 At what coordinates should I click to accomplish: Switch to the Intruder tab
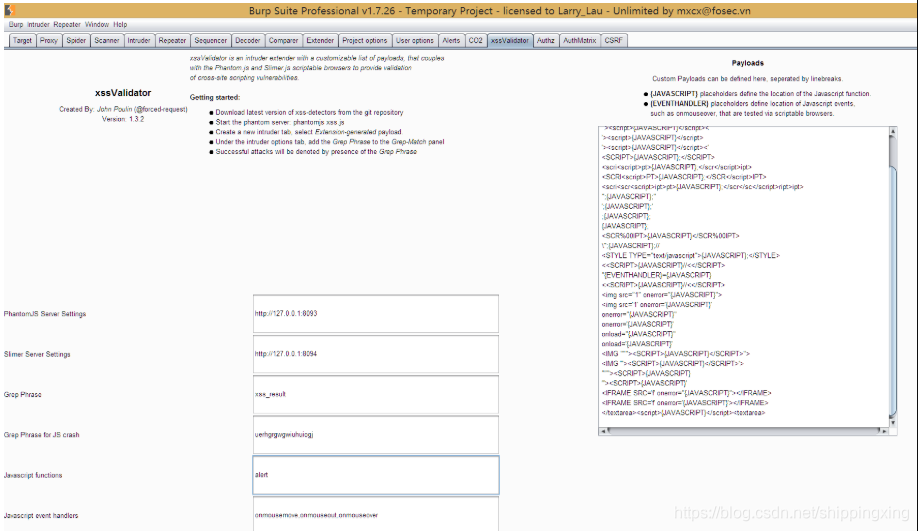click(139, 40)
